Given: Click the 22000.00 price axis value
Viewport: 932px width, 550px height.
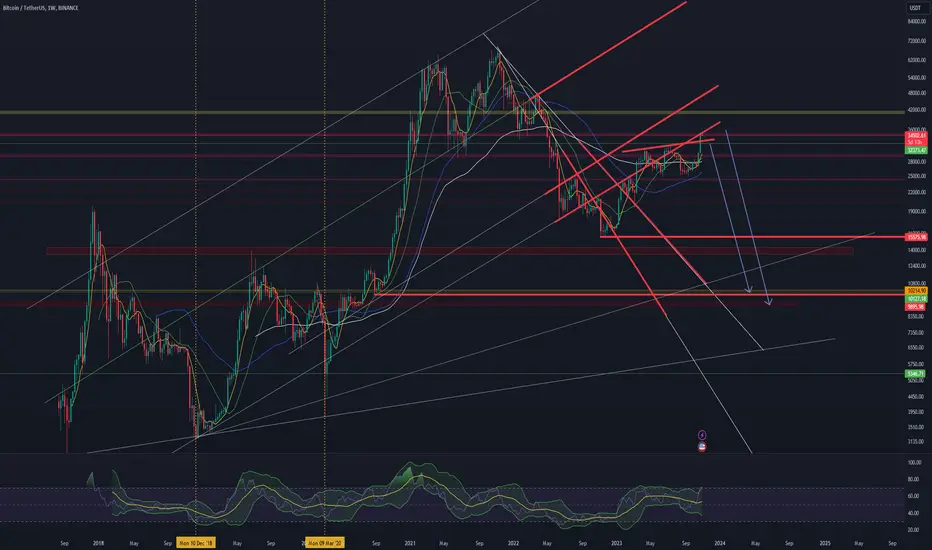Looking at the screenshot, I should (x=917, y=193).
